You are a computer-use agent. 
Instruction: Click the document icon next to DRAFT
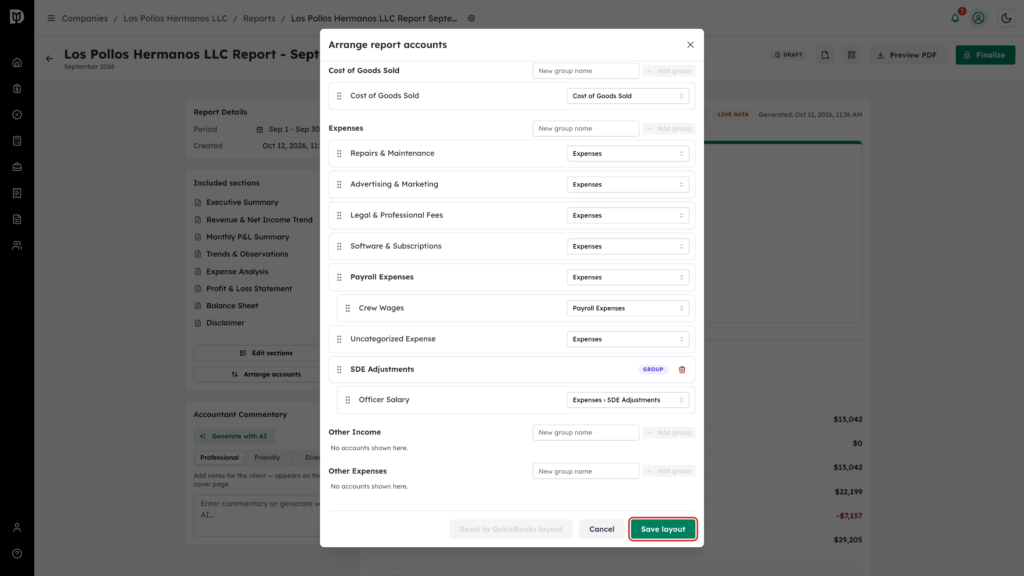(825, 55)
